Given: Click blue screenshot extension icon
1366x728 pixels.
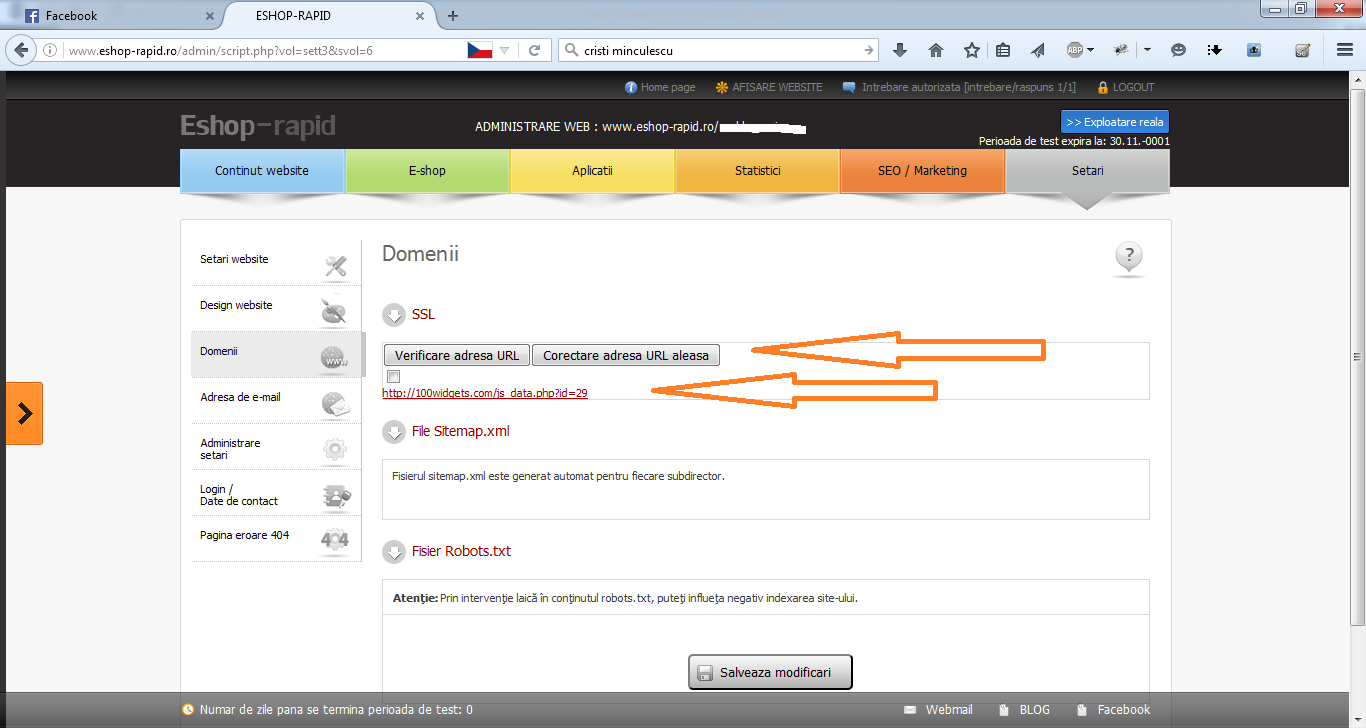Looking at the screenshot, I should pyautogui.click(x=1254, y=50).
